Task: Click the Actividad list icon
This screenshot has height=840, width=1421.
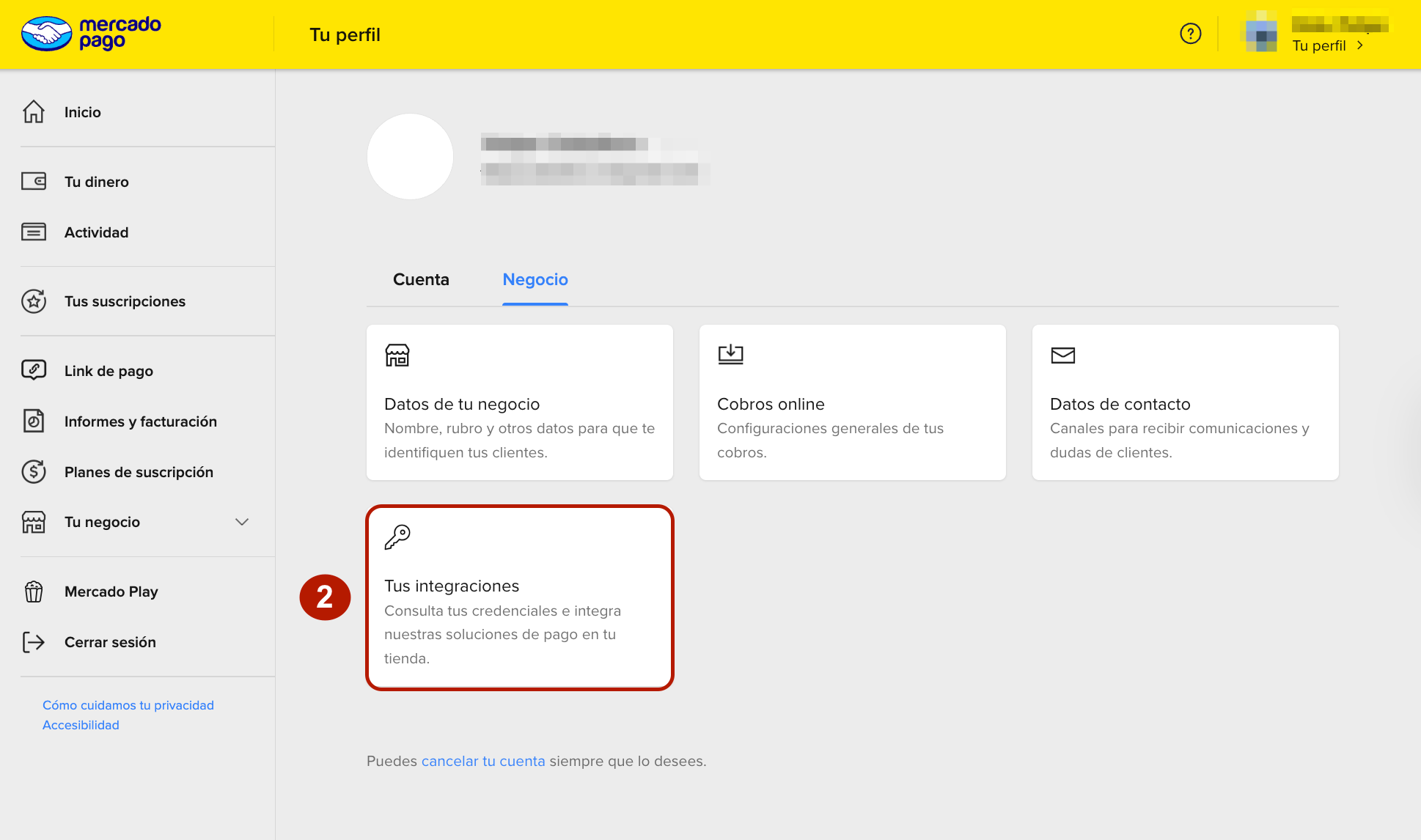Action: pos(34,232)
